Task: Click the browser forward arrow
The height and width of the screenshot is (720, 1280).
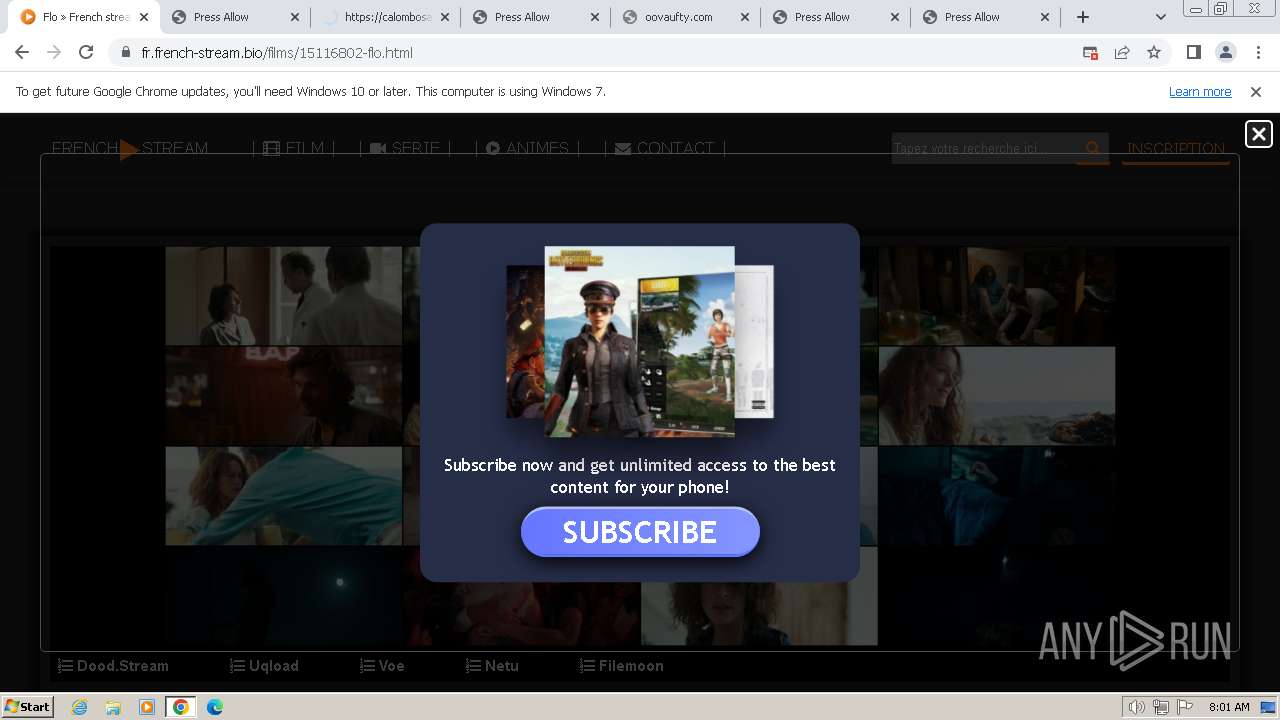Action: pyautogui.click(x=54, y=52)
